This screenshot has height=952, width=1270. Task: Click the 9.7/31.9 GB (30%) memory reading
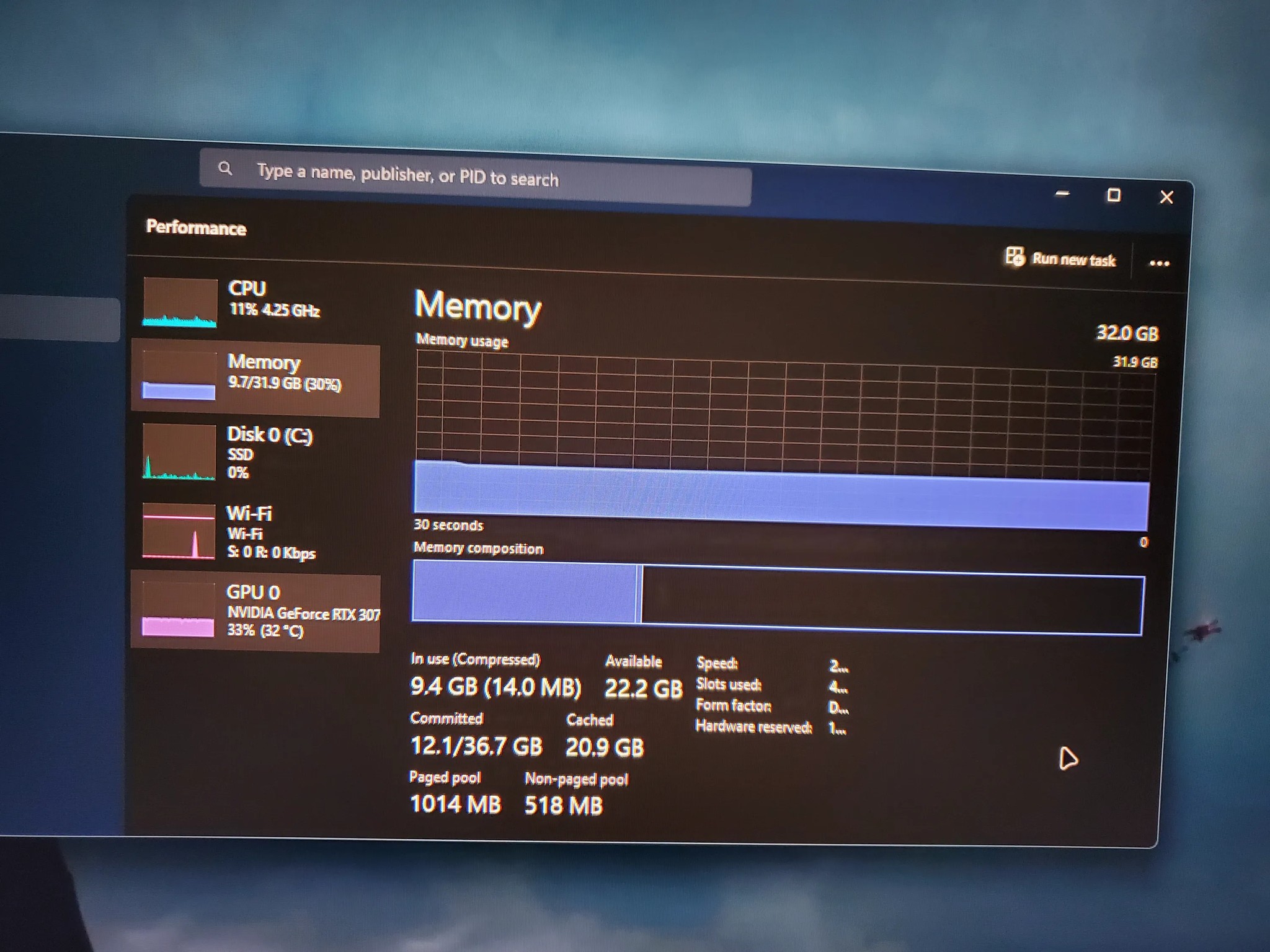285,383
